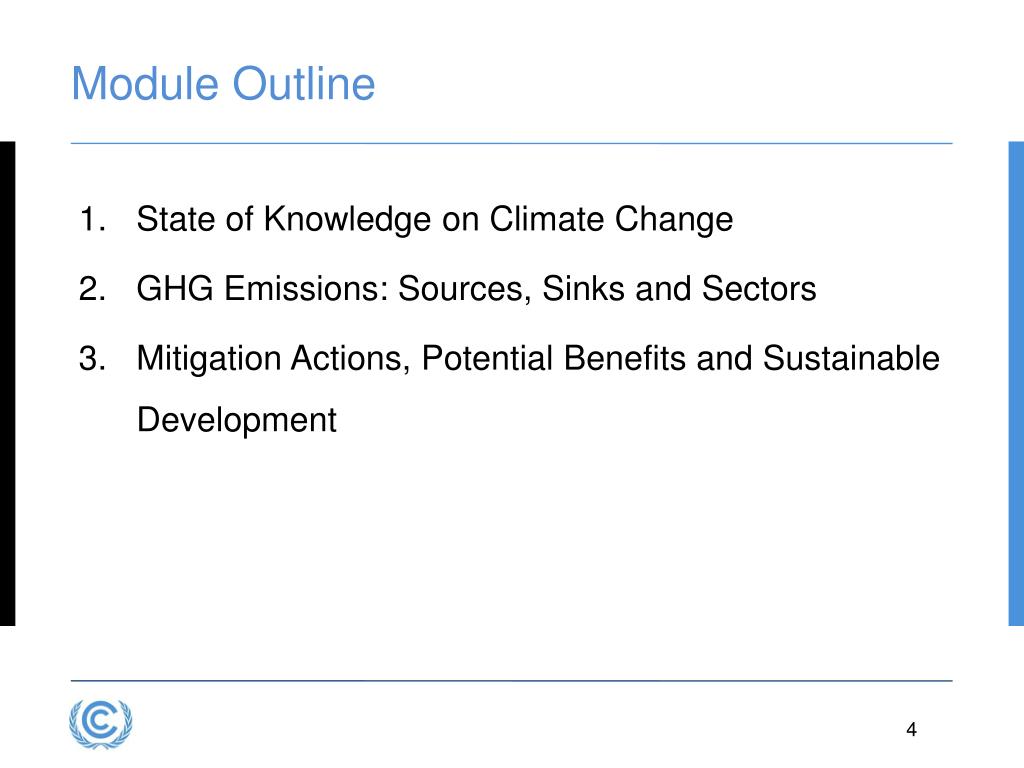Click the word Knowledge in item one

click(x=347, y=219)
